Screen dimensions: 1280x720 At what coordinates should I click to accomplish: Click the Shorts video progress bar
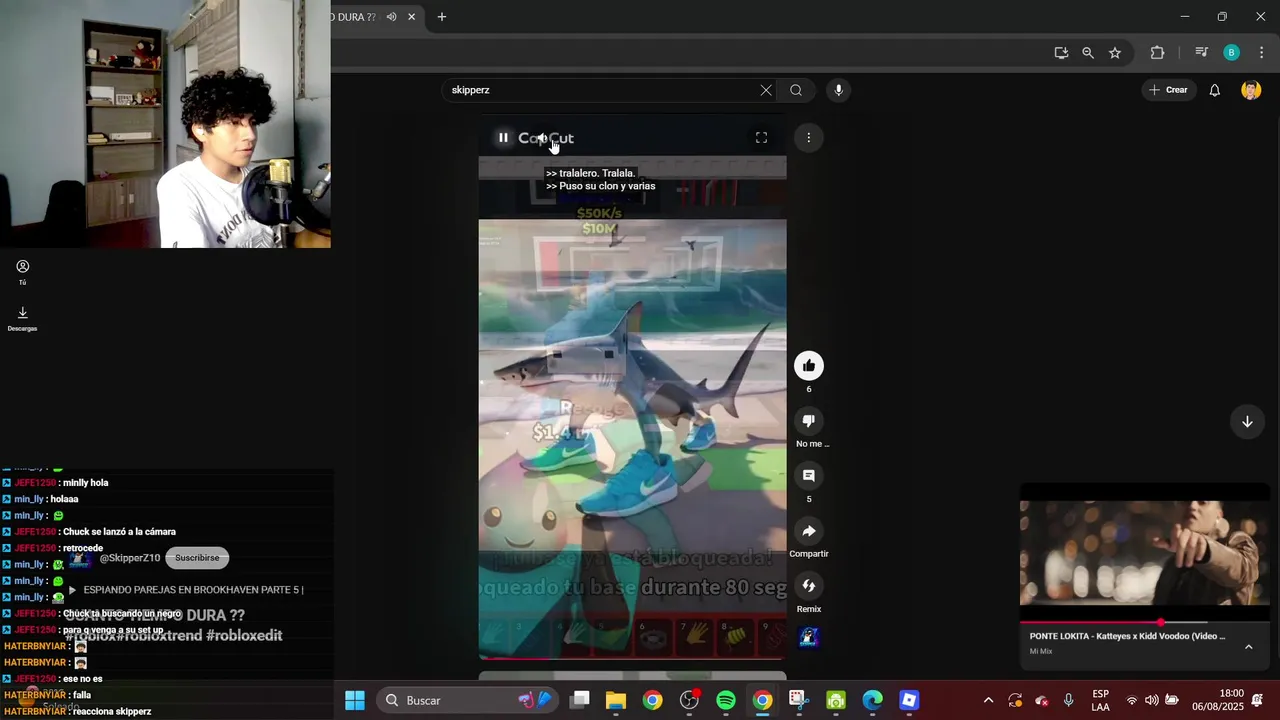pos(632,658)
